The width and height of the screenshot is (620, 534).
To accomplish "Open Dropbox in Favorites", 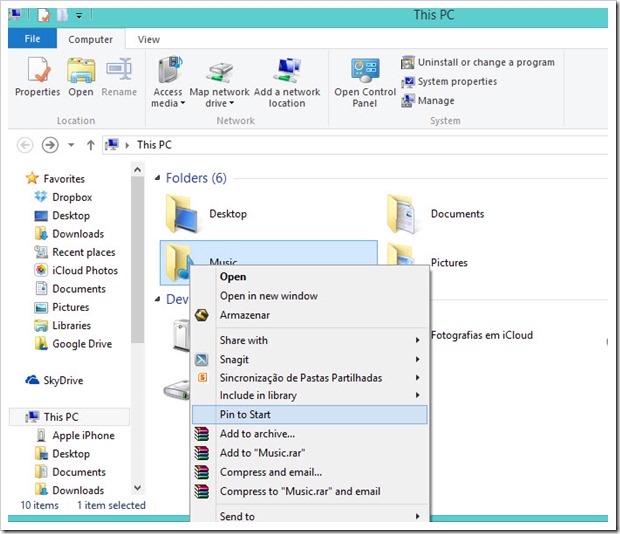I will point(63,197).
